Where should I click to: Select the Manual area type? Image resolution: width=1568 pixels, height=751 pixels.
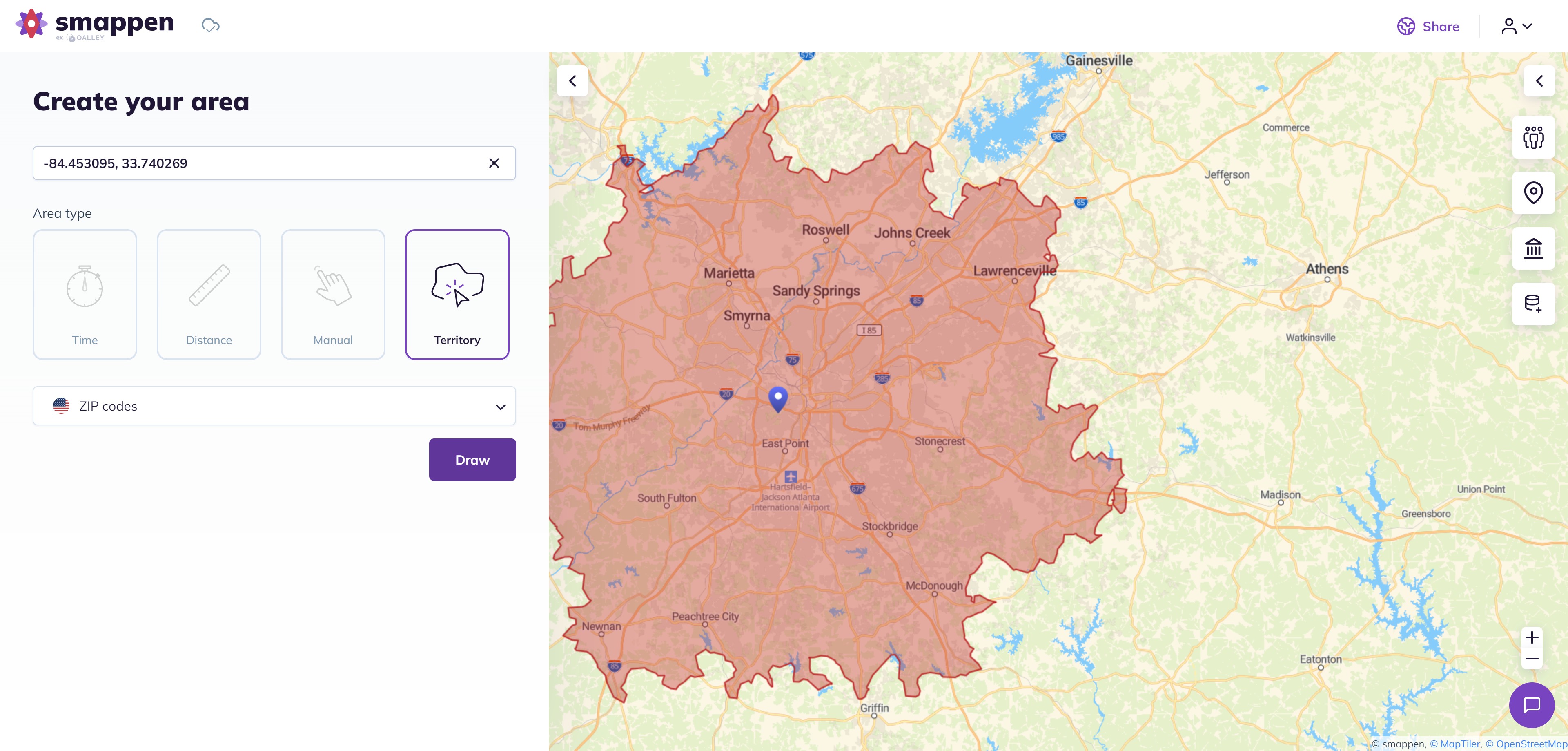pos(333,295)
